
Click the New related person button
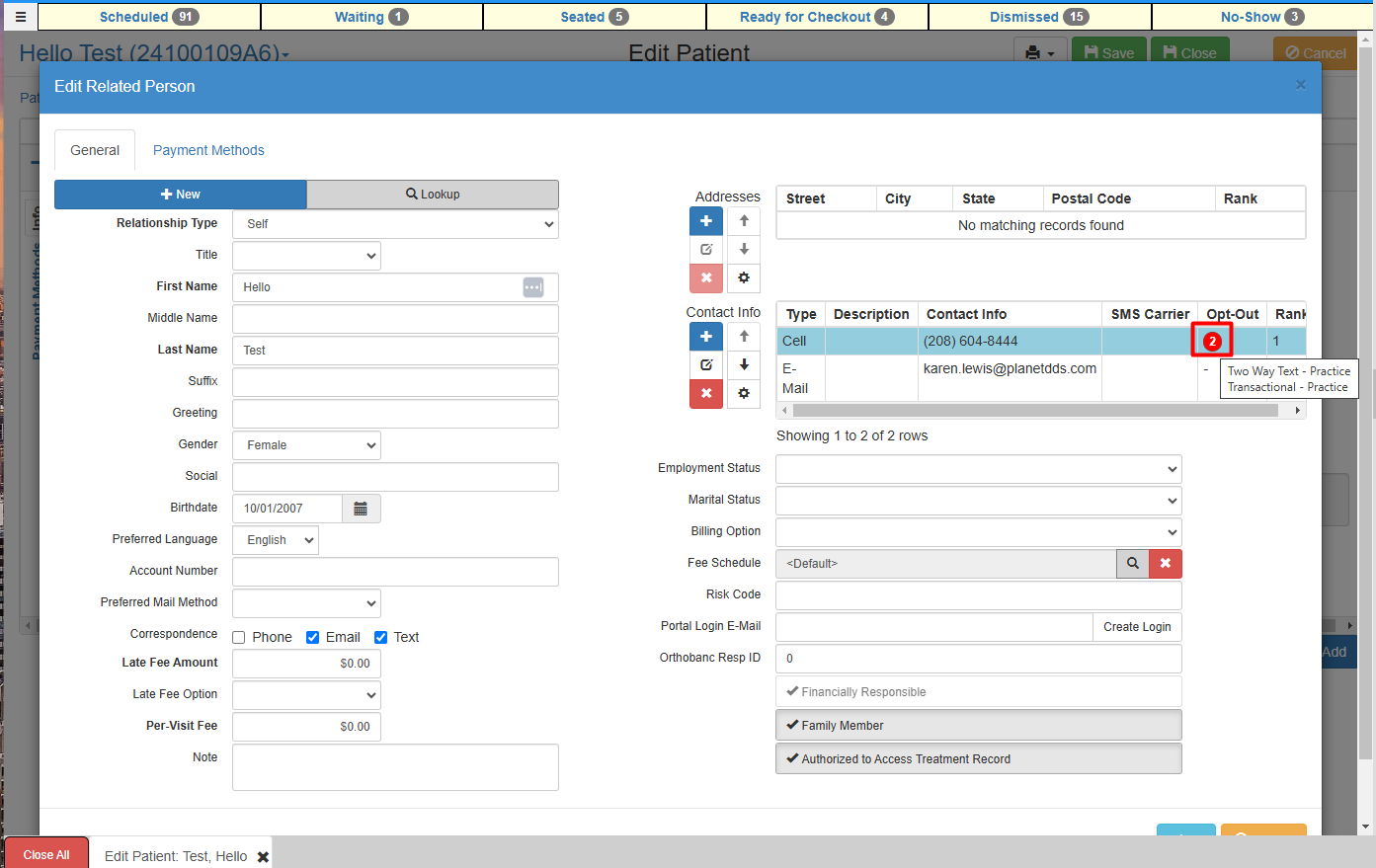pos(181,195)
